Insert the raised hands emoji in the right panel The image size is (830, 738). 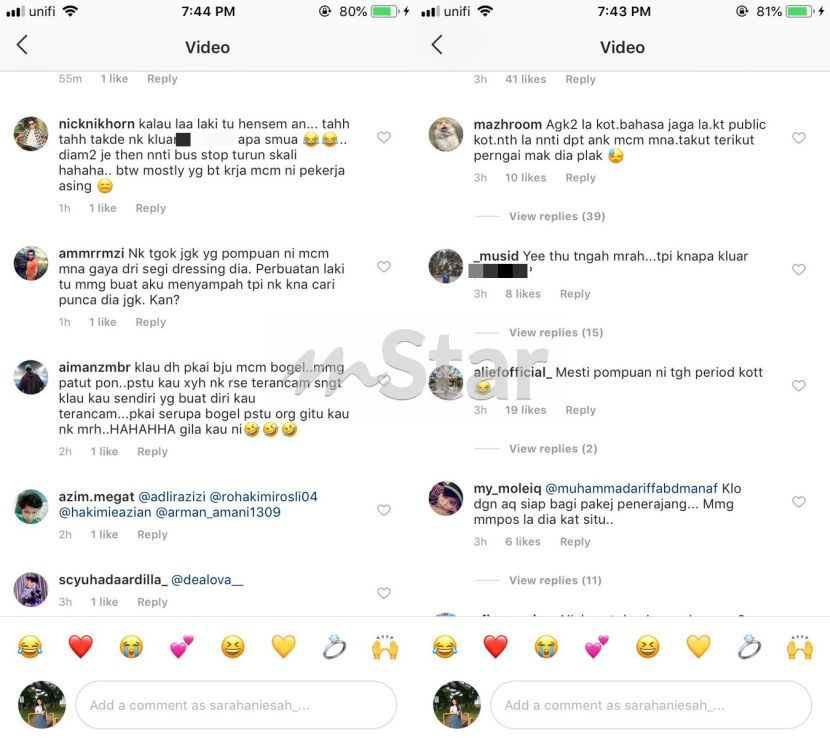point(800,646)
